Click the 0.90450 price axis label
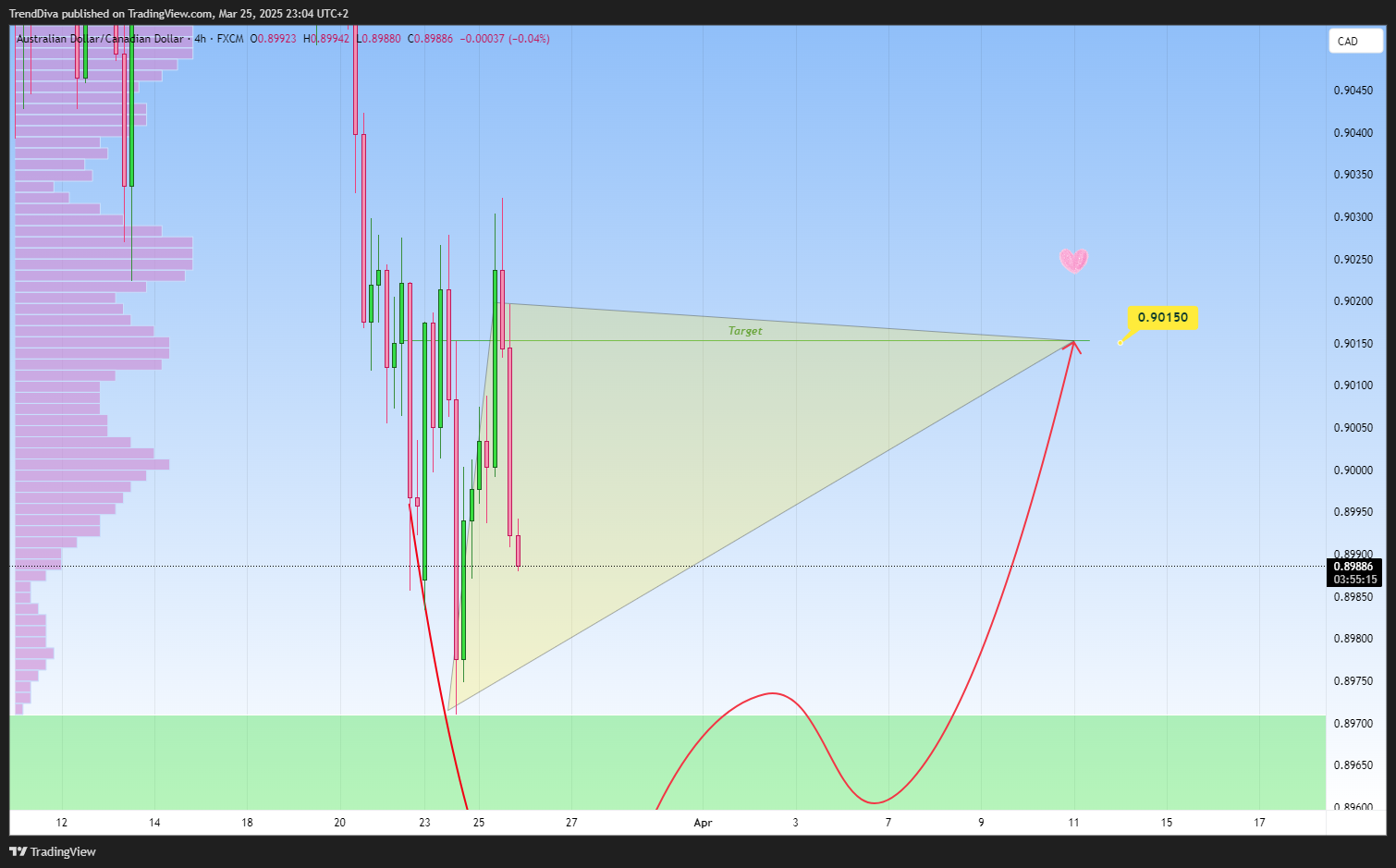 1353,91
